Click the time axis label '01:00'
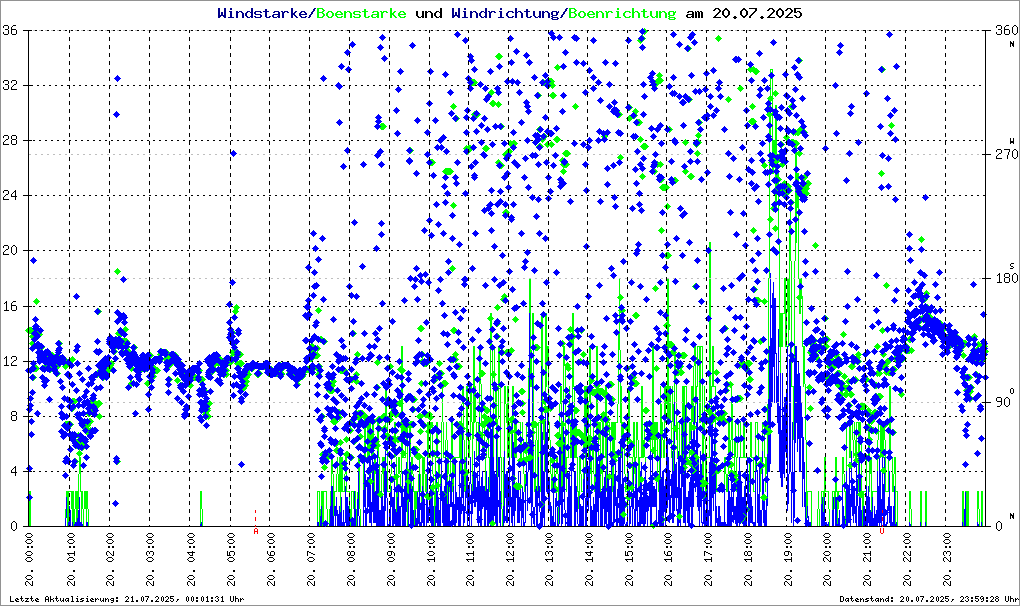Viewport: 1020px width, 606px height. [x=70, y=549]
